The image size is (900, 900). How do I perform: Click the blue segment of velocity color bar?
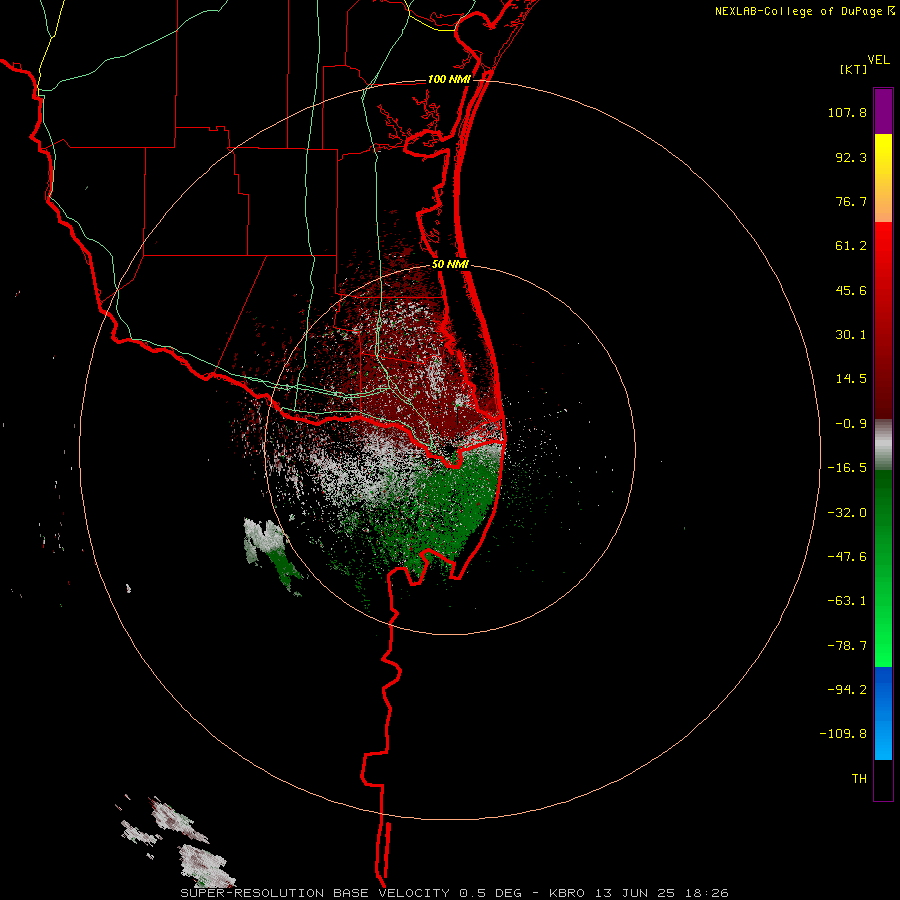[883, 713]
